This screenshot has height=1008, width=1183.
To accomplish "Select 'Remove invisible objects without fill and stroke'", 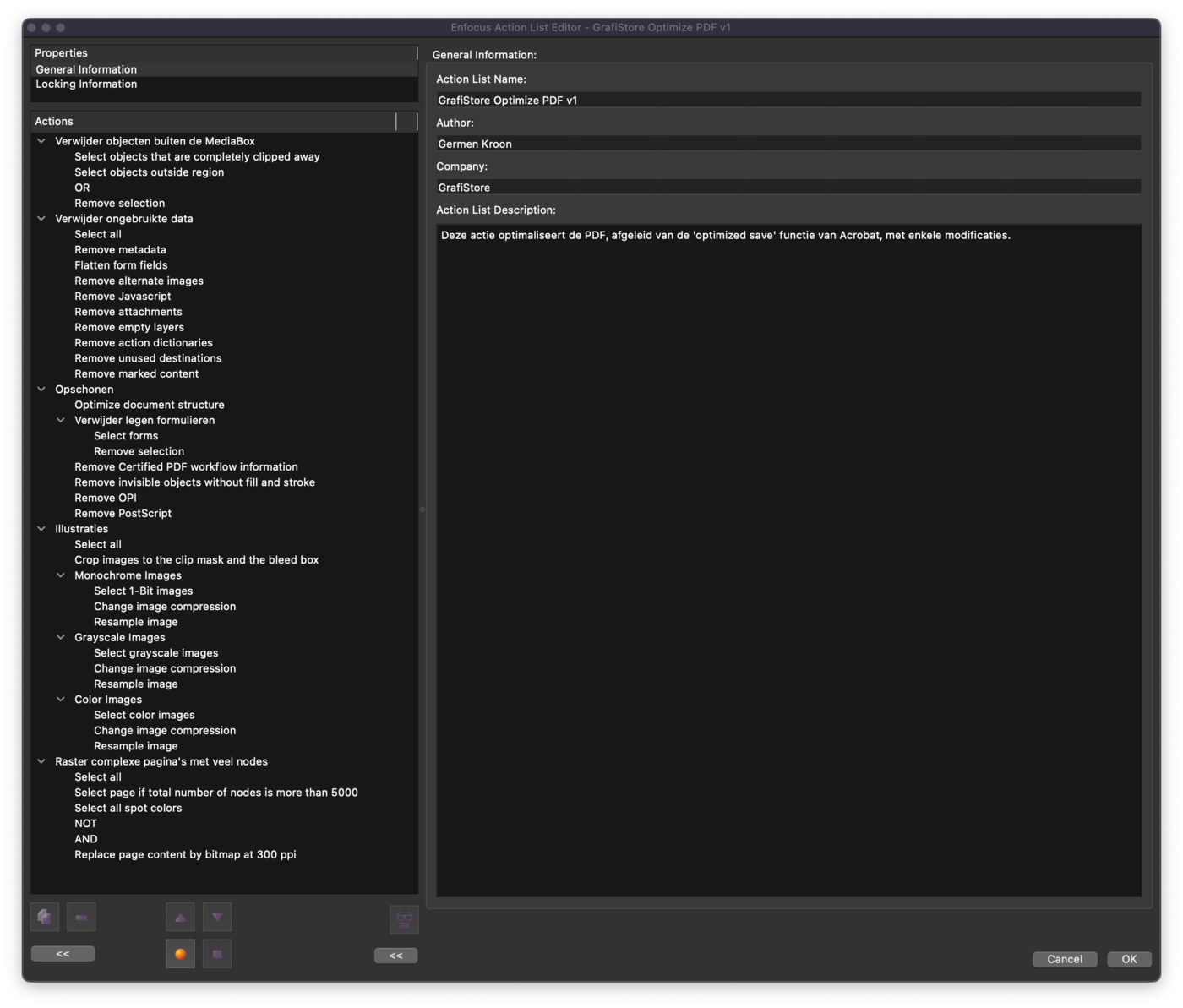I will coord(194,482).
